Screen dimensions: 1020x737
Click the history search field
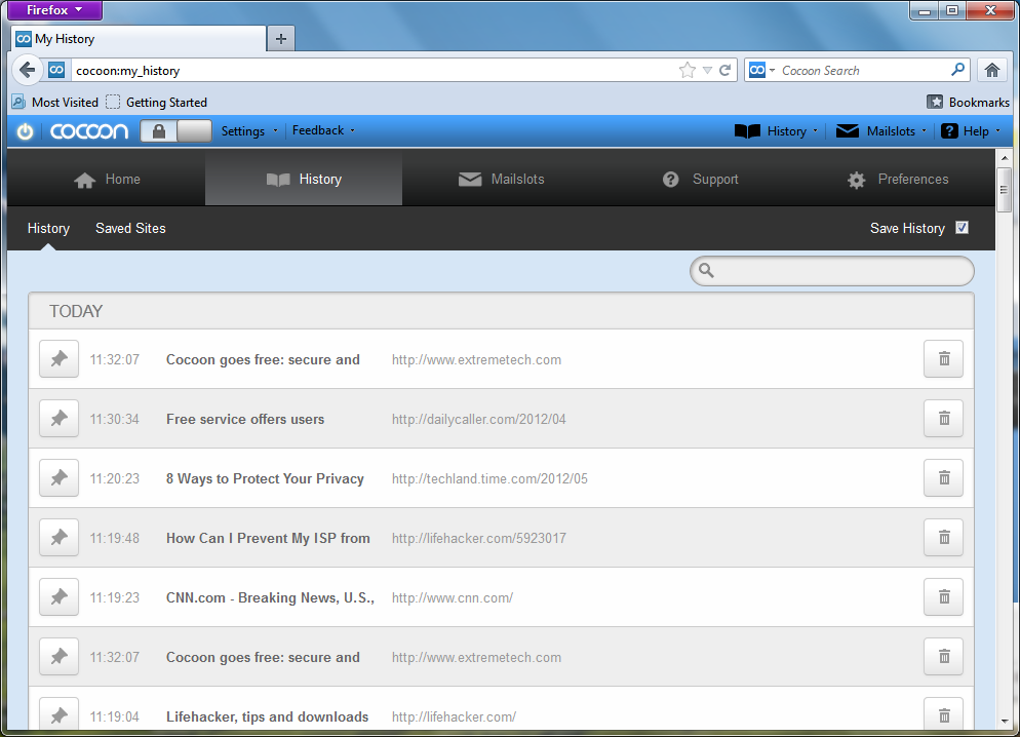(x=832, y=271)
